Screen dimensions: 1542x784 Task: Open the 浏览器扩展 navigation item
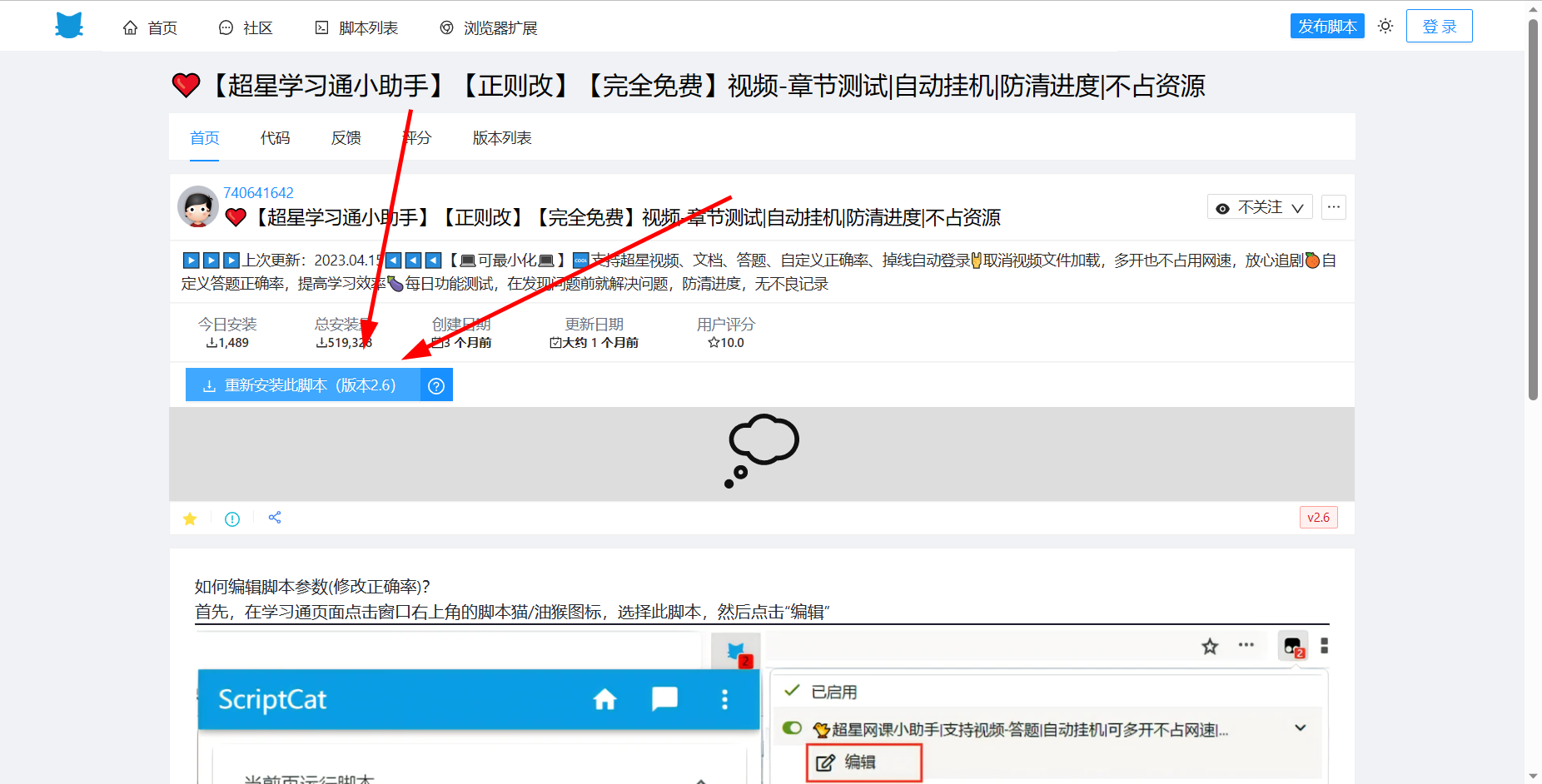[x=488, y=27]
